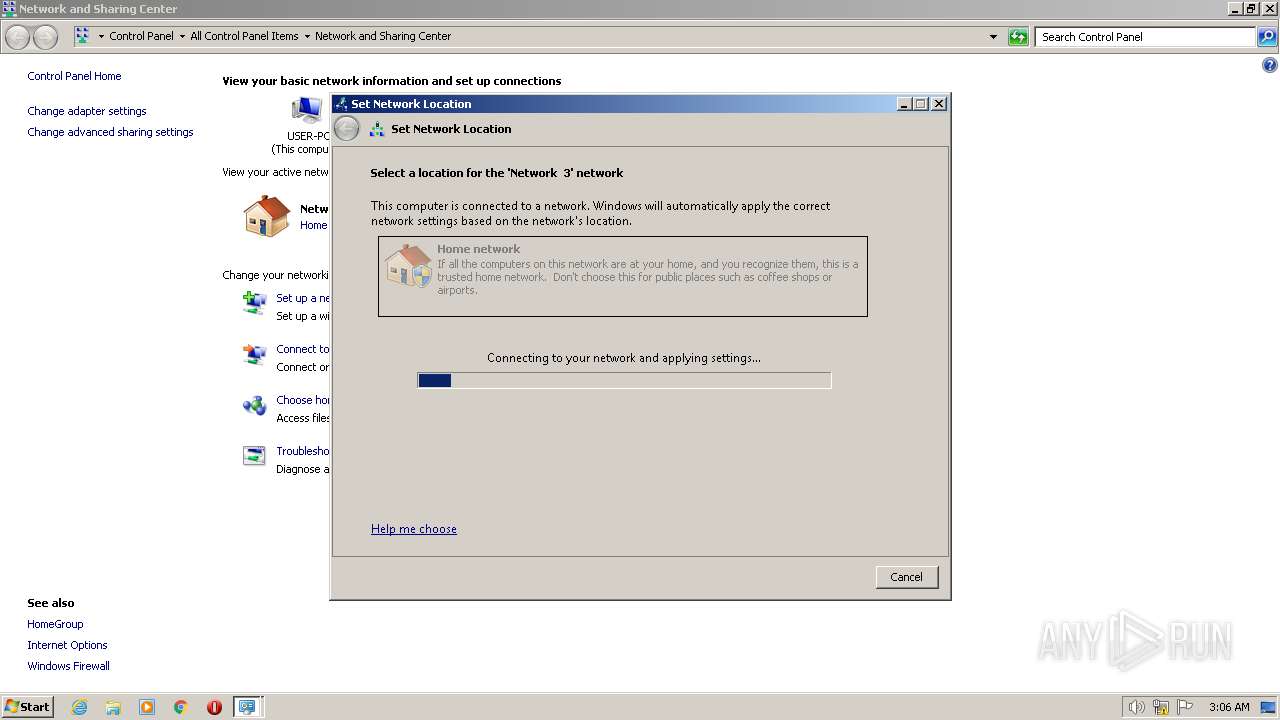1280x720 pixels.
Task: Open Windows Firewall link
Action: 68,666
